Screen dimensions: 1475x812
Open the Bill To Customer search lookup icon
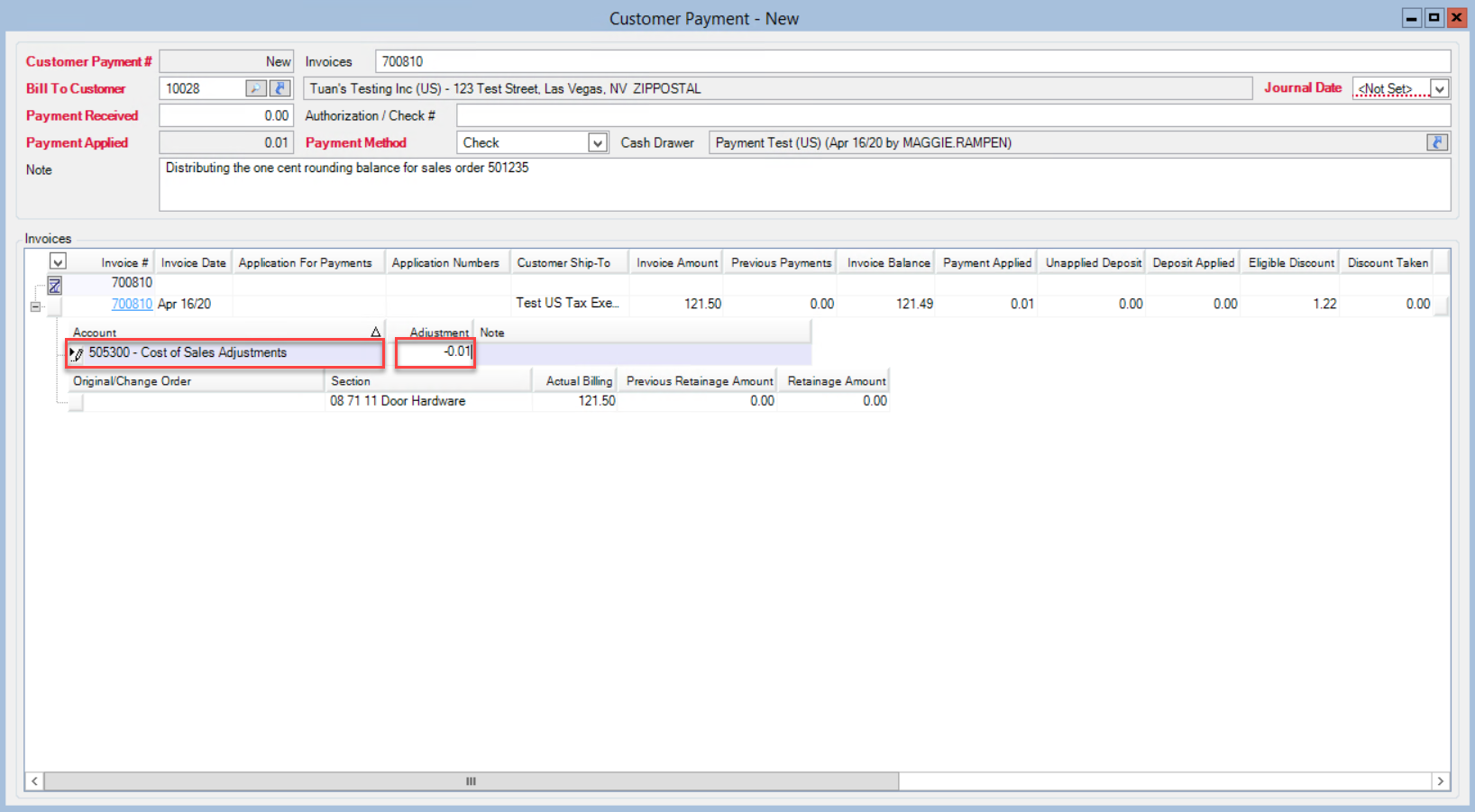click(256, 88)
